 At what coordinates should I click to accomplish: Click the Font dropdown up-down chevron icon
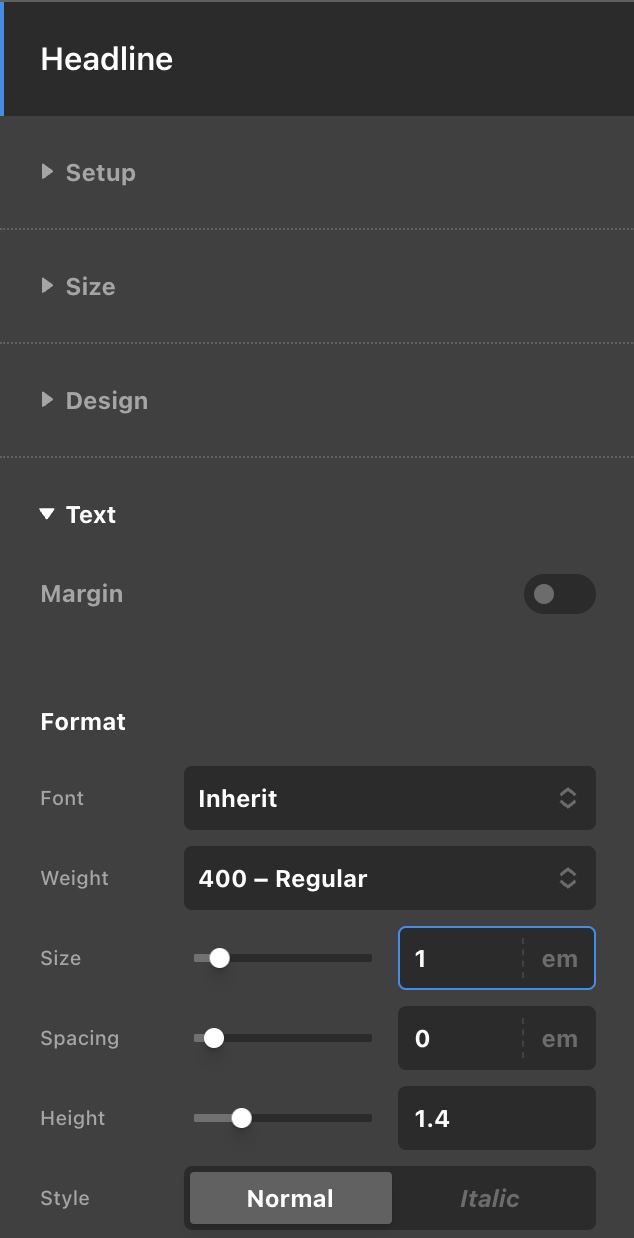pos(567,798)
